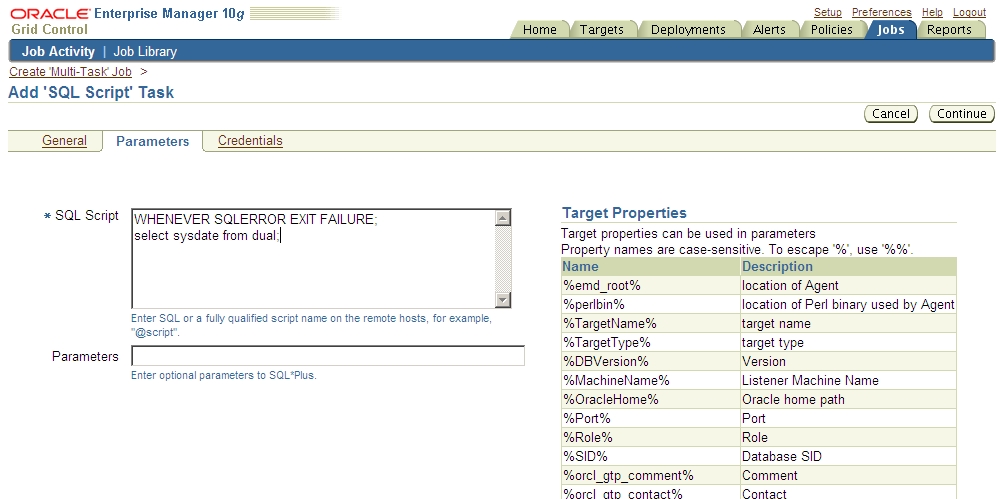Click the SQL Script scrollbar down arrow

pos(503,299)
